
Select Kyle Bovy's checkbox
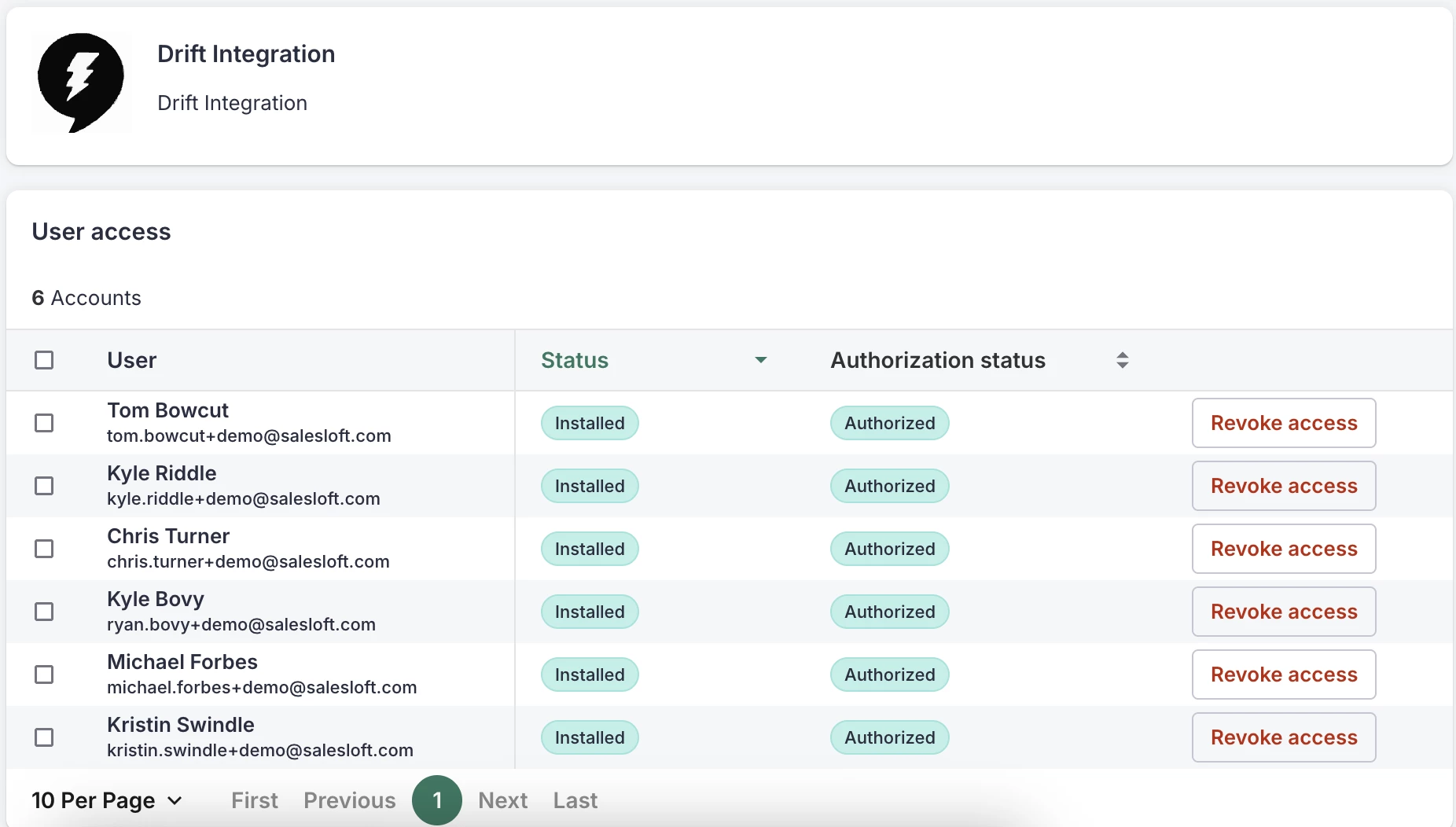(x=44, y=612)
